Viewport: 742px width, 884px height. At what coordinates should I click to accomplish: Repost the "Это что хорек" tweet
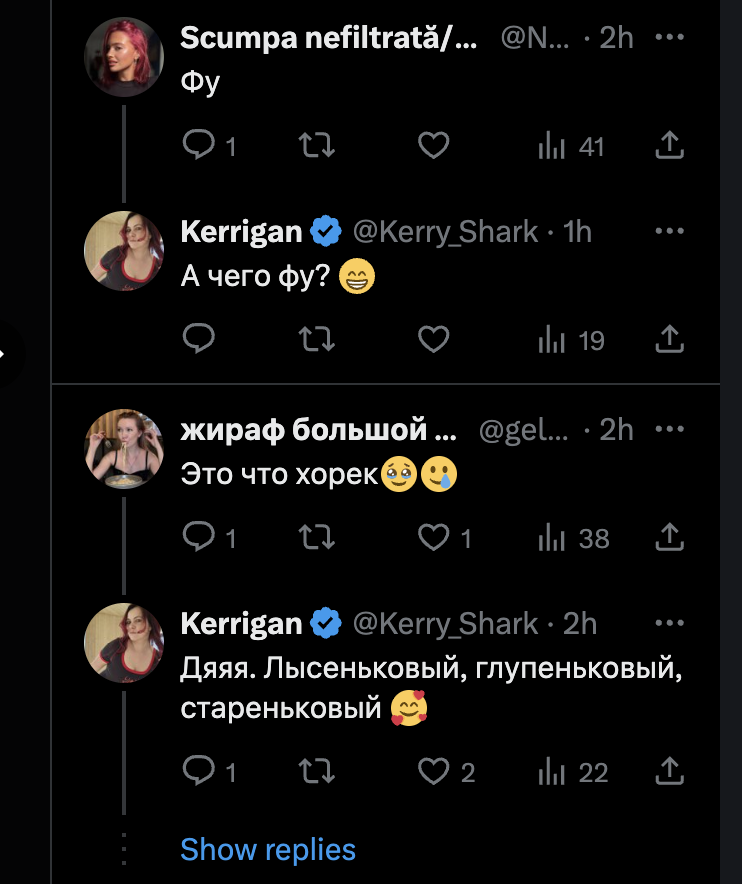point(318,538)
